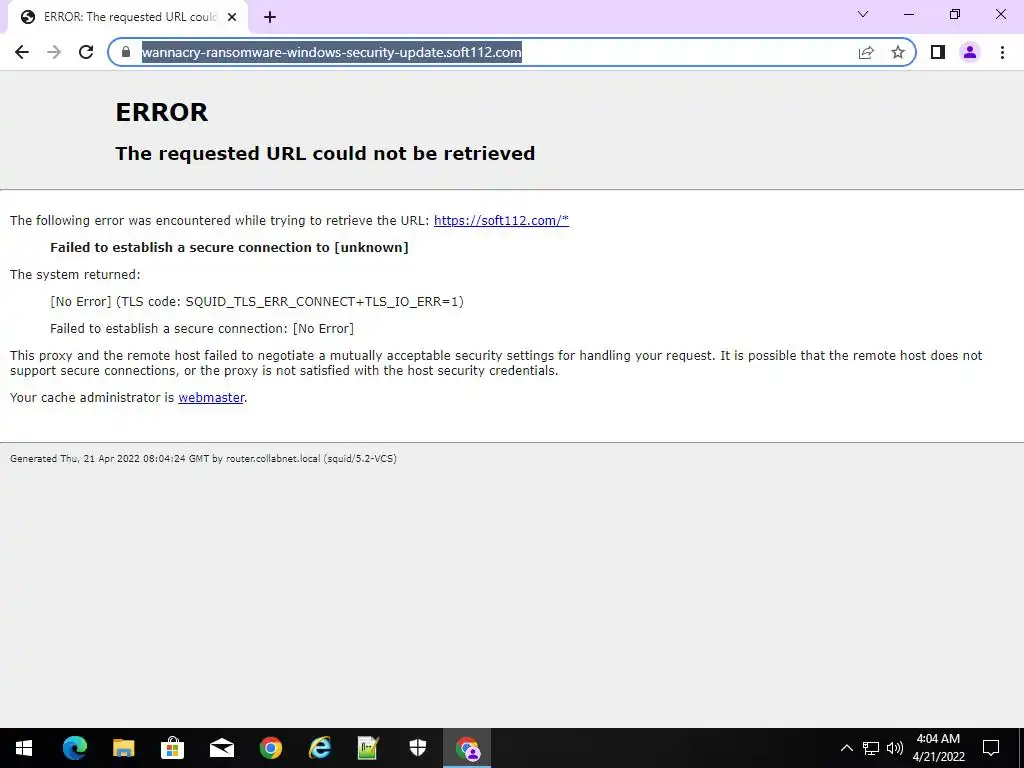This screenshot has height=768, width=1024.
Task: Click the webmaster link
Action: [x=211, y=398]
